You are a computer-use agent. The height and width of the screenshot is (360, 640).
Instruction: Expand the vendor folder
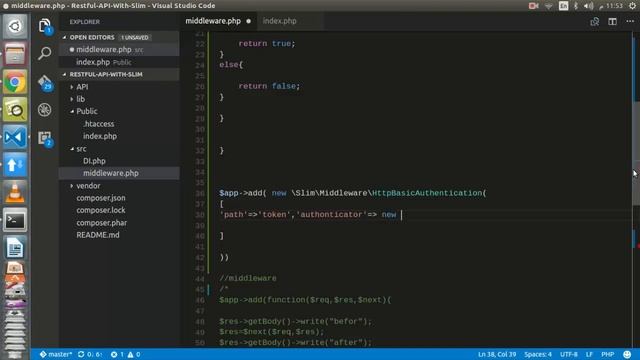88,186
